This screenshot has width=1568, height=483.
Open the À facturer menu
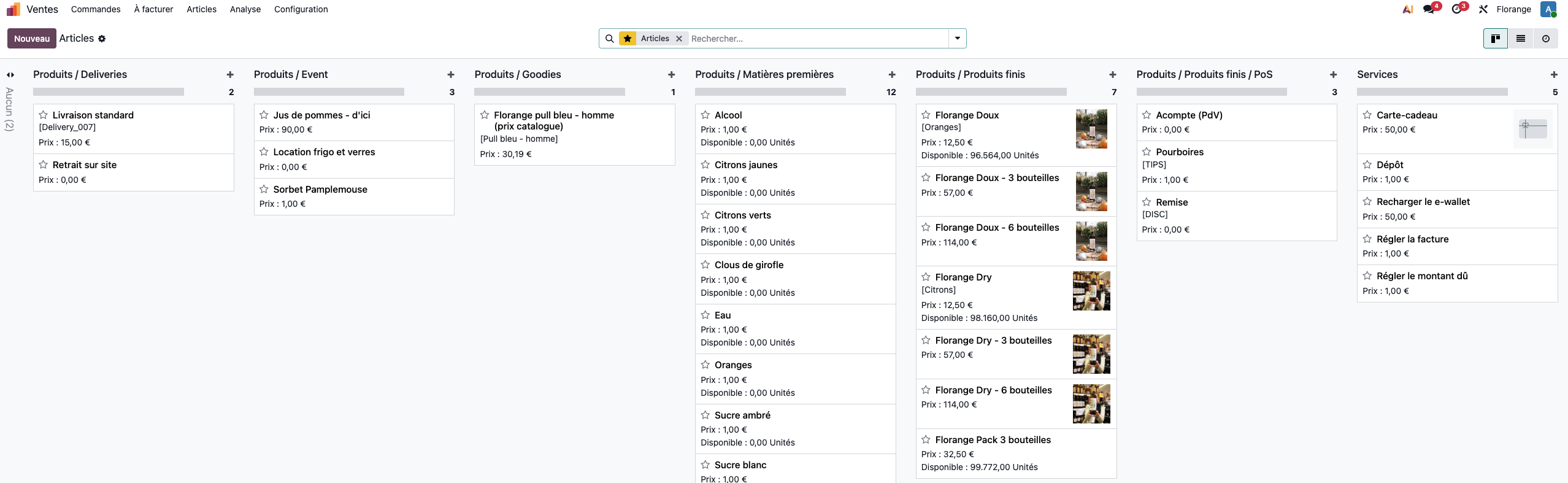(153, 9)
